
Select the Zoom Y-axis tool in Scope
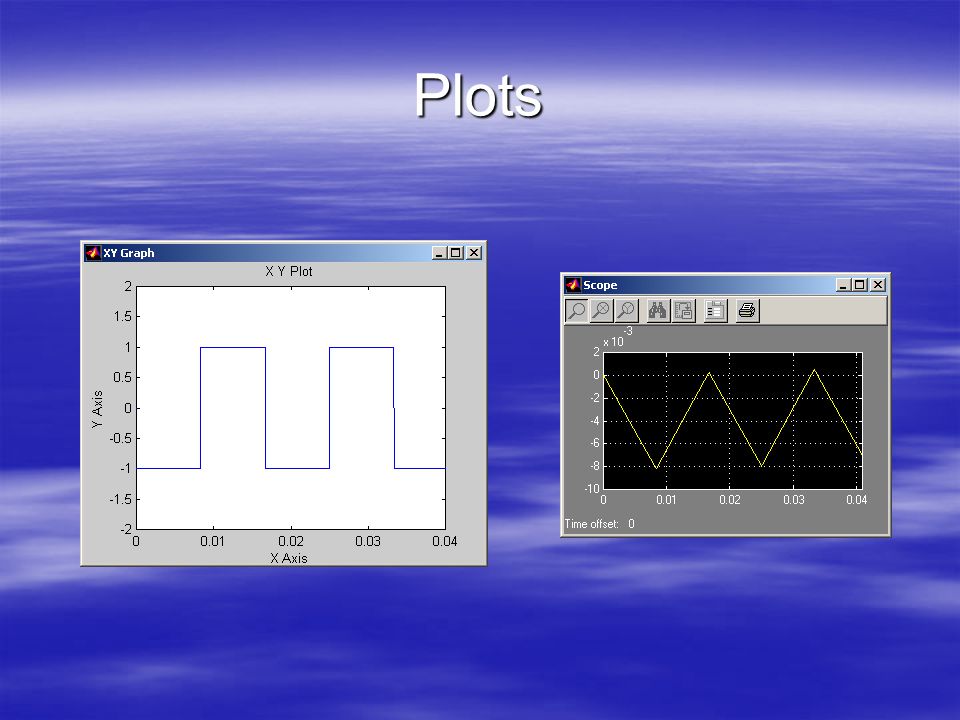(x=626, y=310)
